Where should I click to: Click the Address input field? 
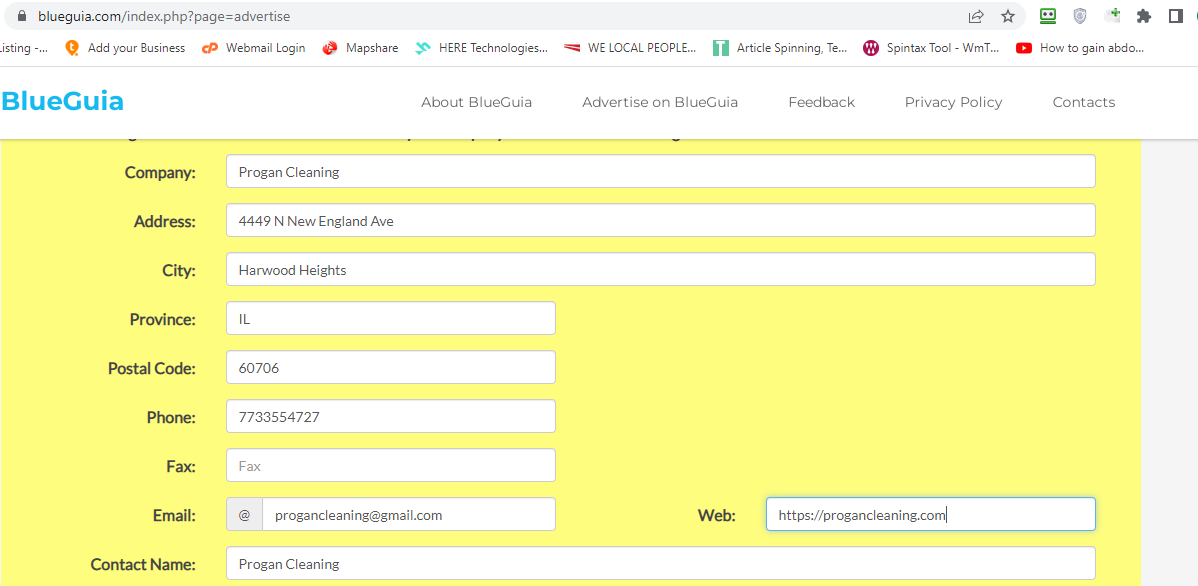coord(661,220)
